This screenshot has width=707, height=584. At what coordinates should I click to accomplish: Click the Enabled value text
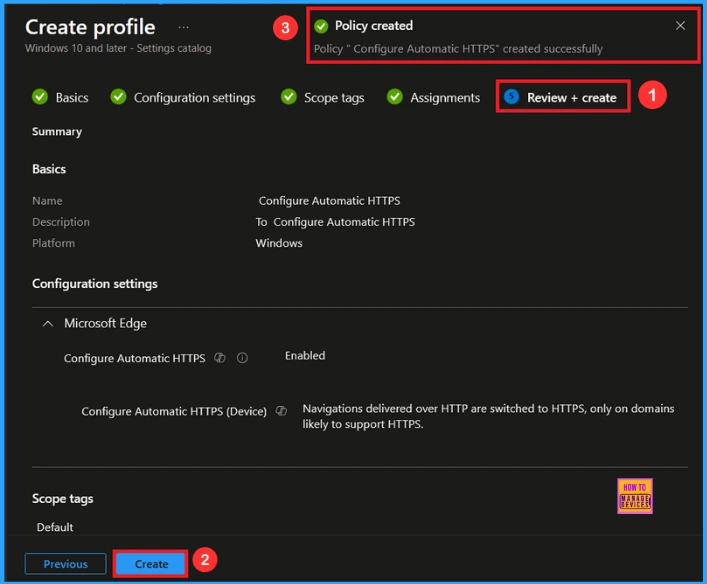(x=305, y=356)
